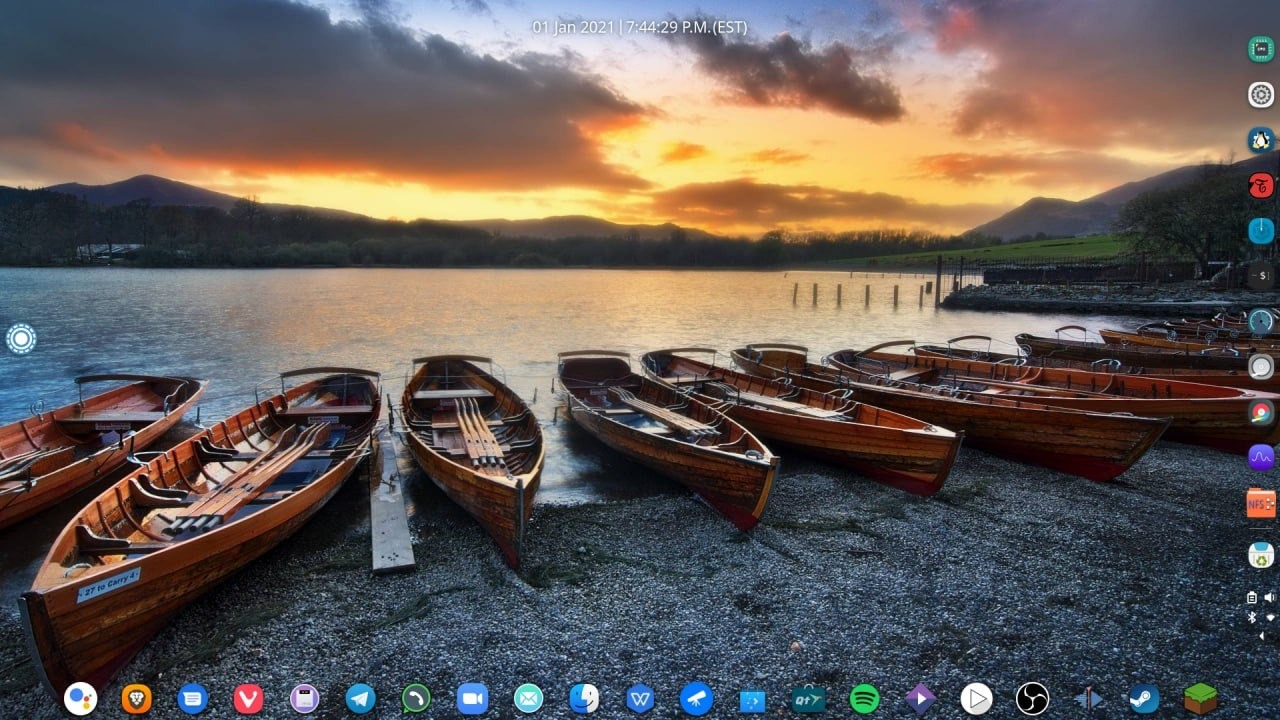Launch Steam from the dock

(1144, 698)
